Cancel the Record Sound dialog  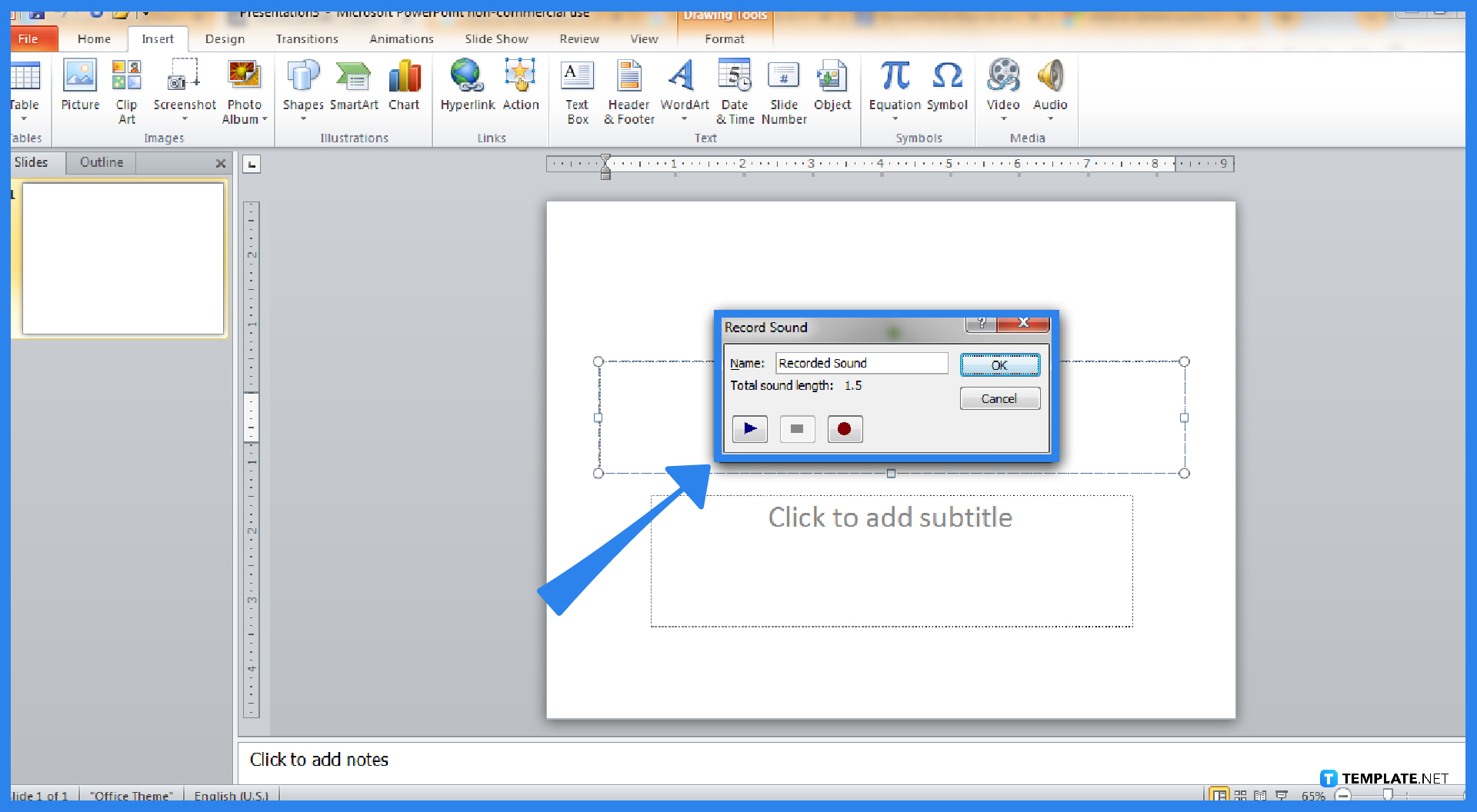999,398
